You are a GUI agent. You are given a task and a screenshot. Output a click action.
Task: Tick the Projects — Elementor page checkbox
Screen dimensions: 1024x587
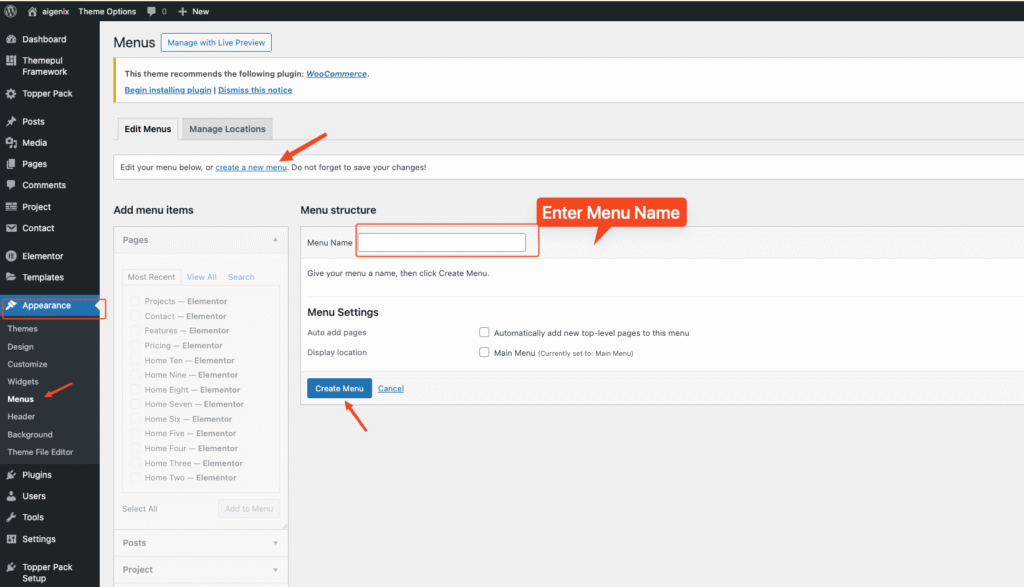(x=134, y=301)
